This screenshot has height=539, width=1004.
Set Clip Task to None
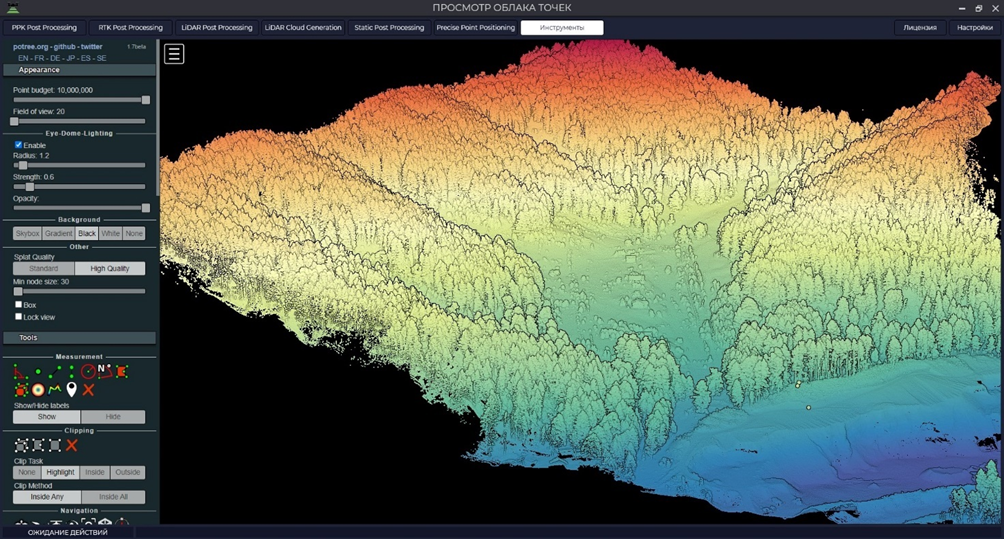pos(27,472)
